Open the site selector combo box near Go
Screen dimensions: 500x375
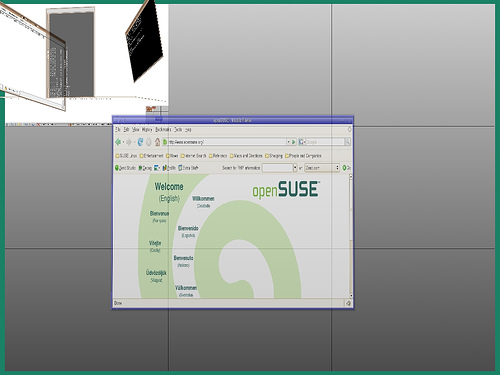322,168
